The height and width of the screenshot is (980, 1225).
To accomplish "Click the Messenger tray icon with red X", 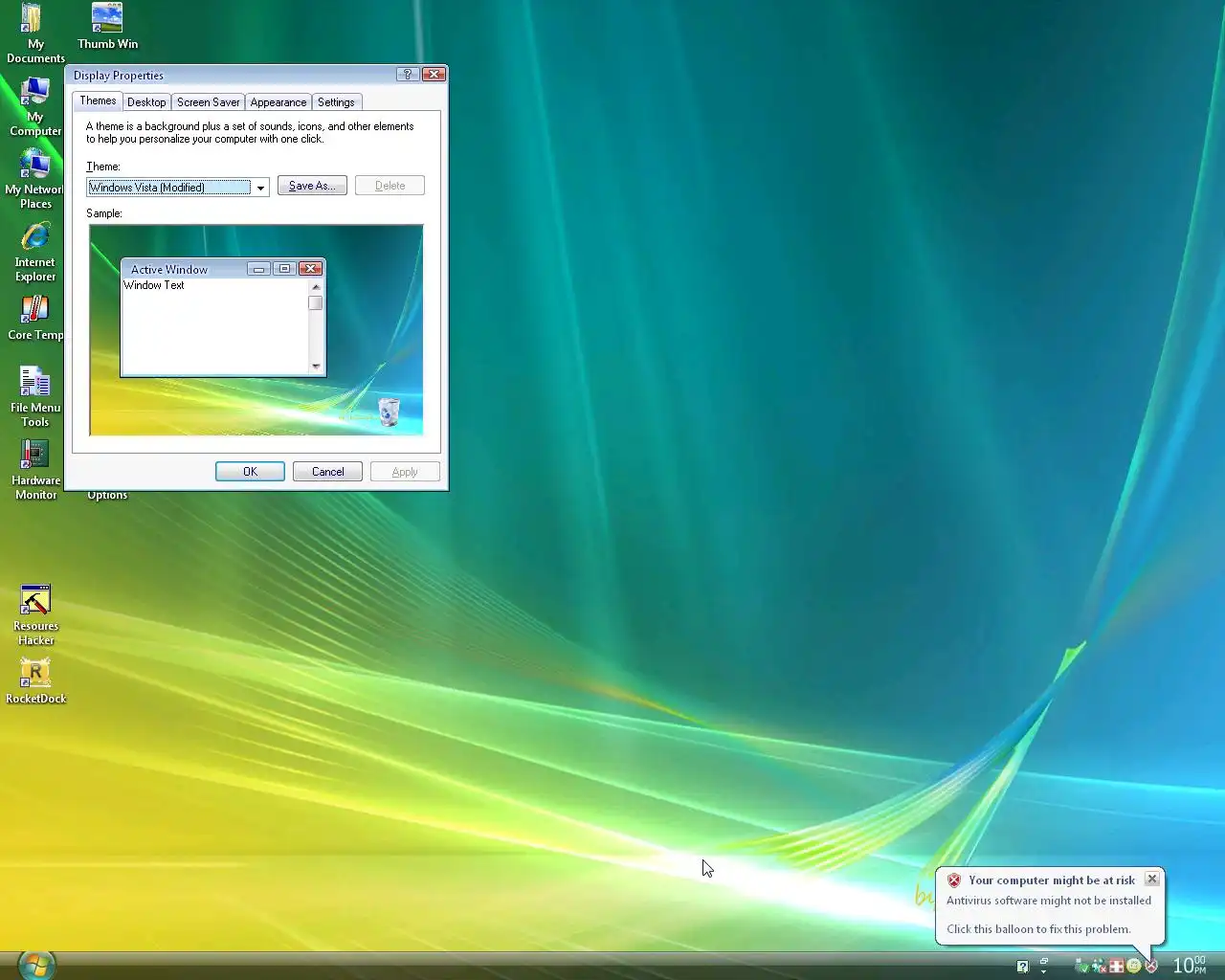I will (1100, 966).
